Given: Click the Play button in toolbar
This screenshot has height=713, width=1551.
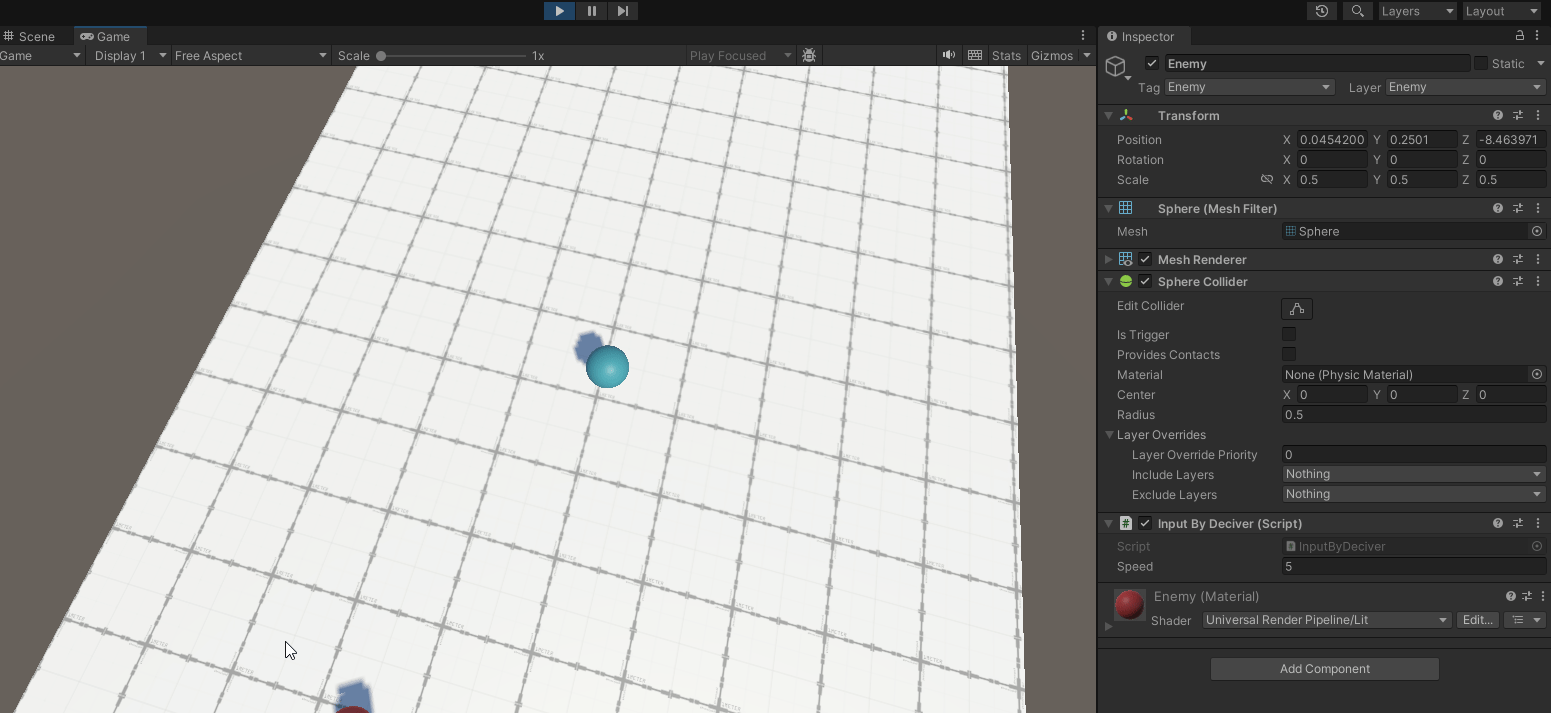Looking at the screenshot, I should pos(559,11).
